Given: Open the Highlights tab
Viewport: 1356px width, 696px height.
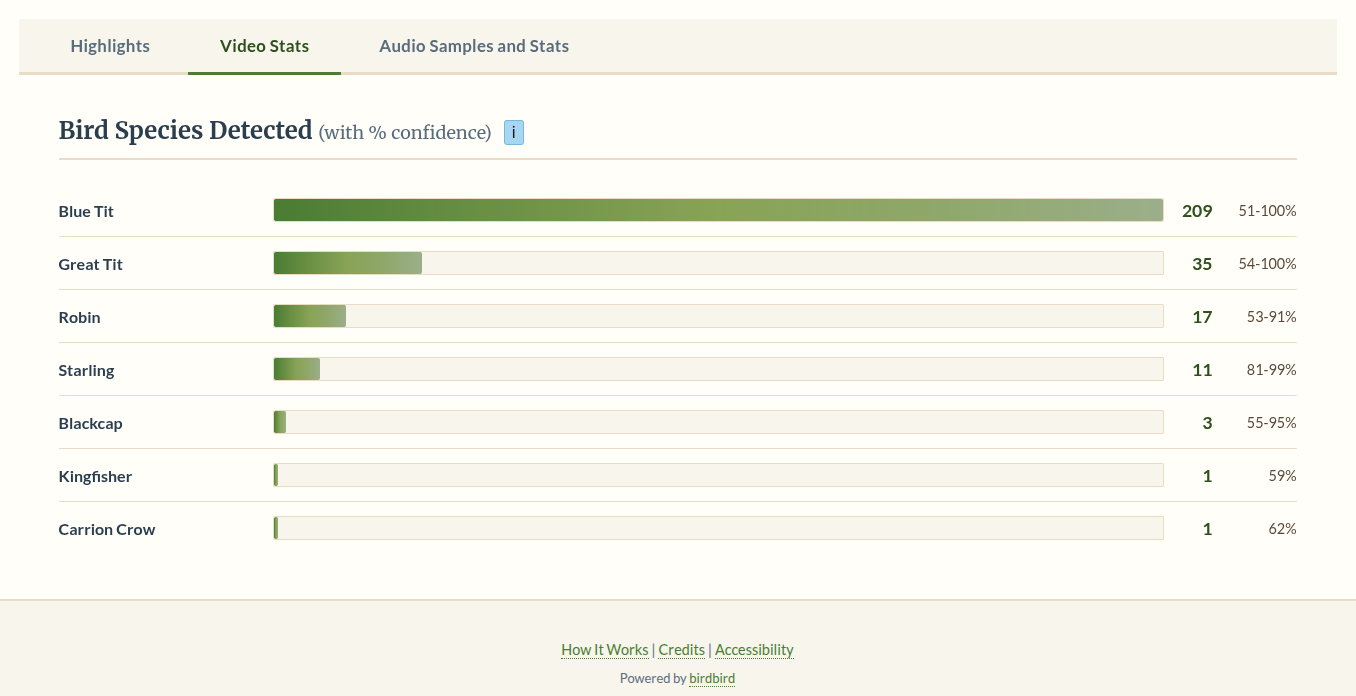Looking at the screenshot, I should click(x=110, y=46).
